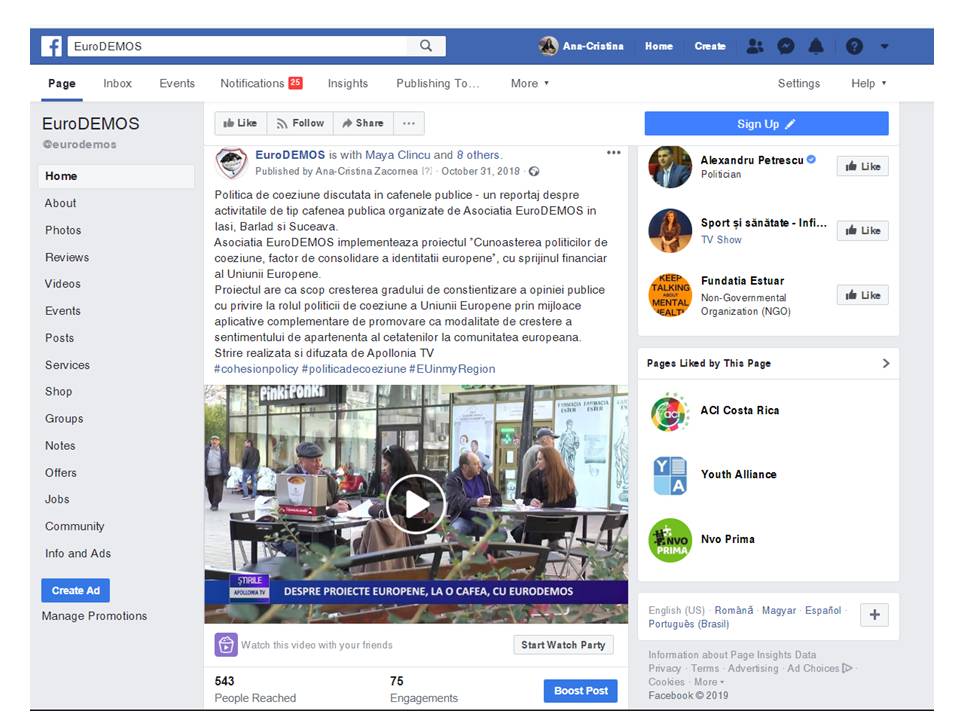Open the Insights tab

point(348,83)
